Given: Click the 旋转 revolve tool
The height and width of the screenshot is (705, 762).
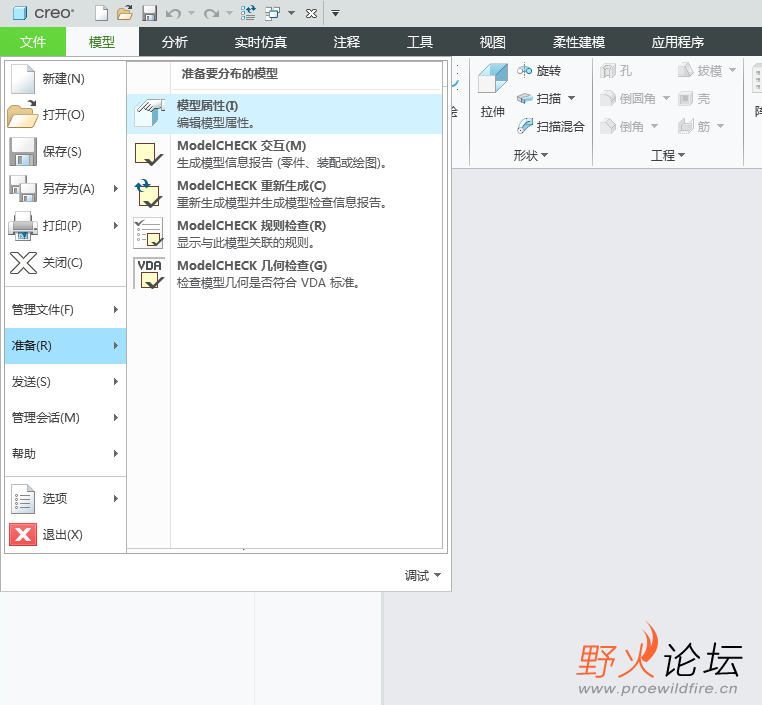Looking at the screenshot, I should point(539,71).
